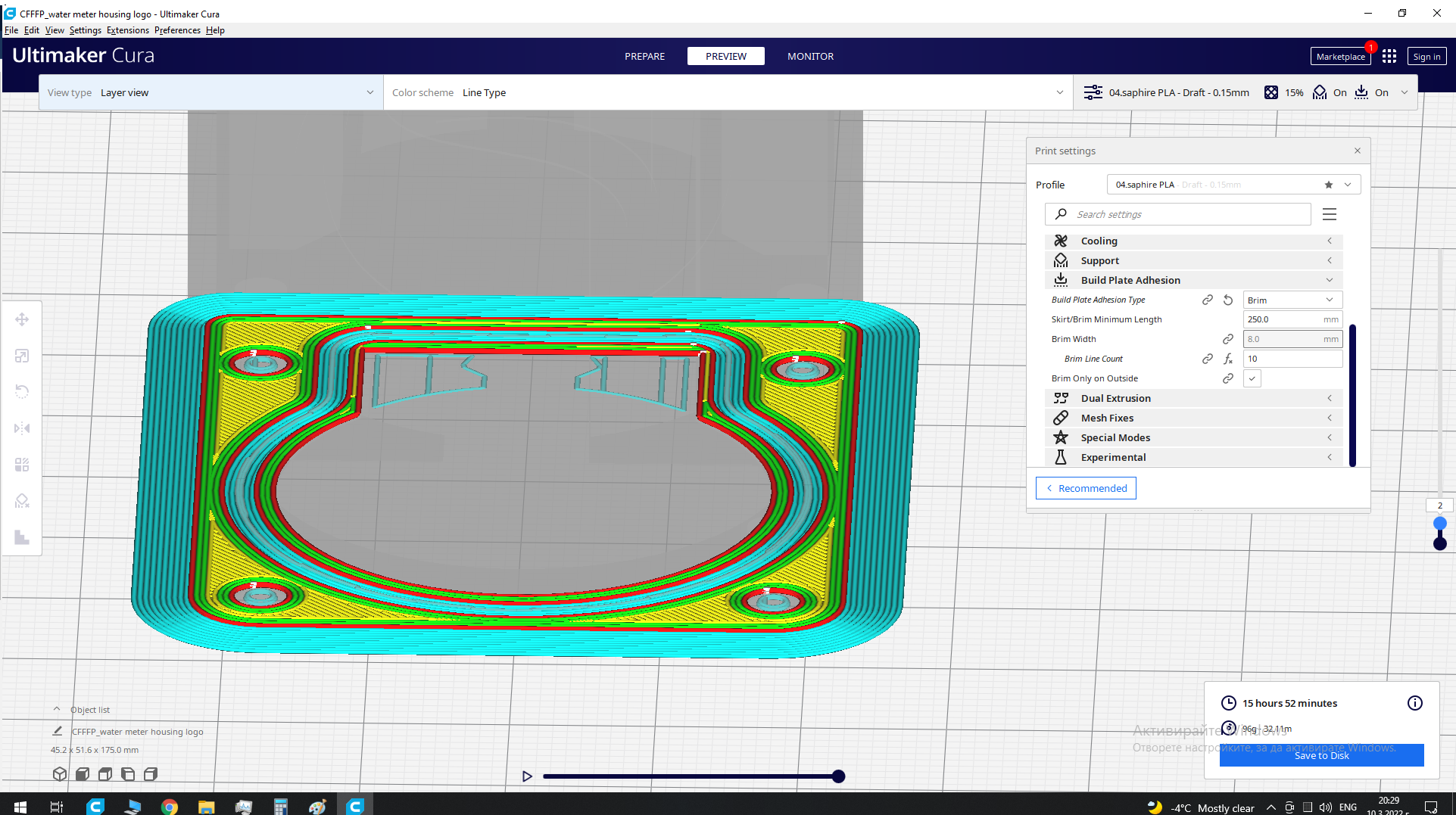Click the simulation path slider handle

(838, 776)
